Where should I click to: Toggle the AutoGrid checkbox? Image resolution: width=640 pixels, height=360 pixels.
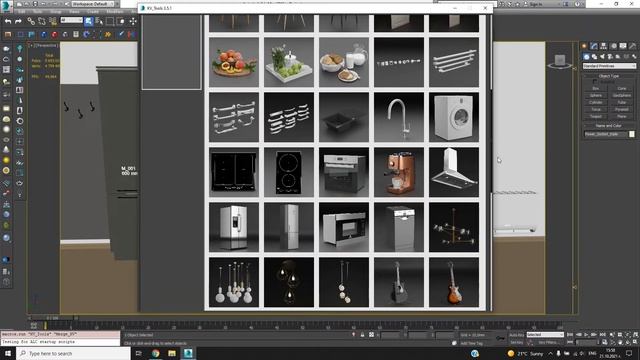pos(595,82)
